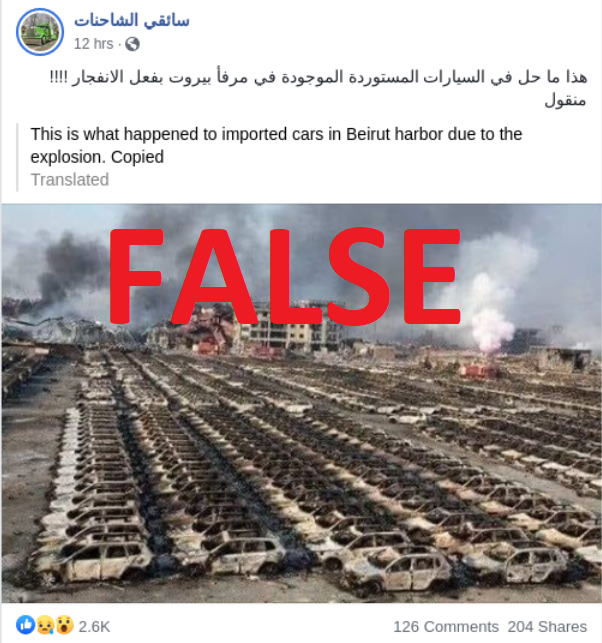Open the 126 Comments link
Screen dimensions: 602x643
[x=446, y=627]
